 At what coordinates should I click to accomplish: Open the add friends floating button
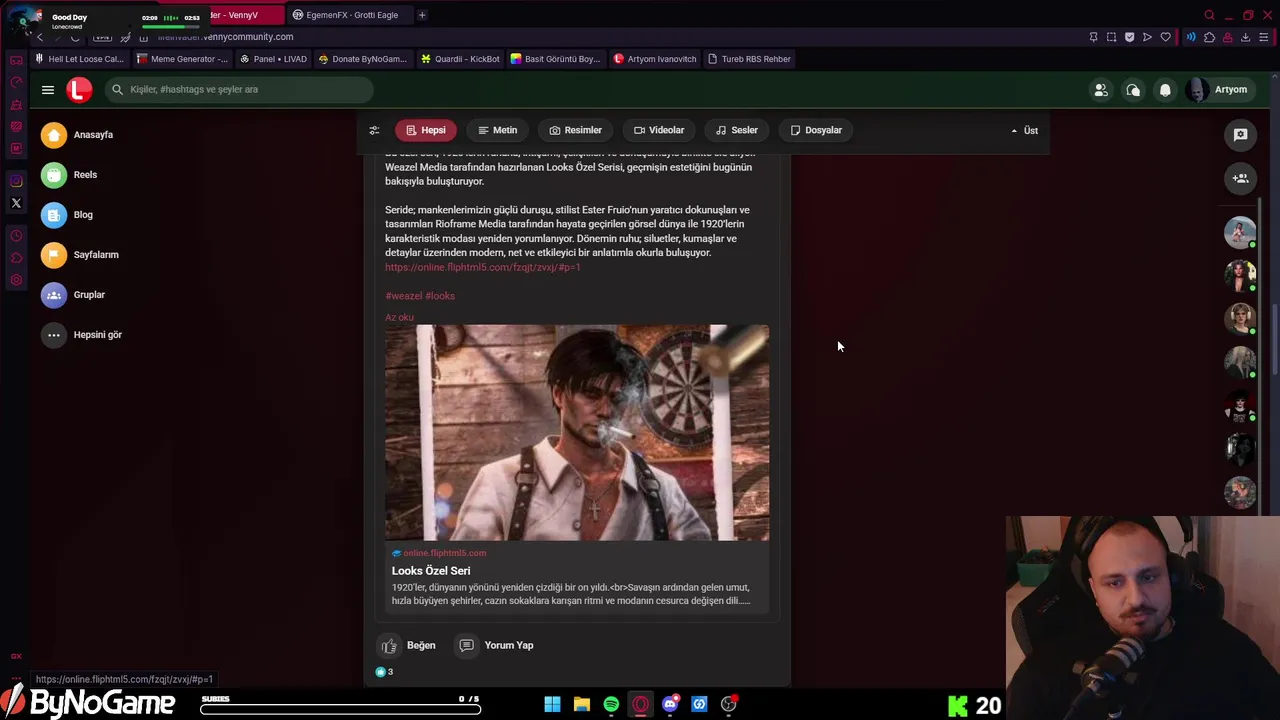1240,178
